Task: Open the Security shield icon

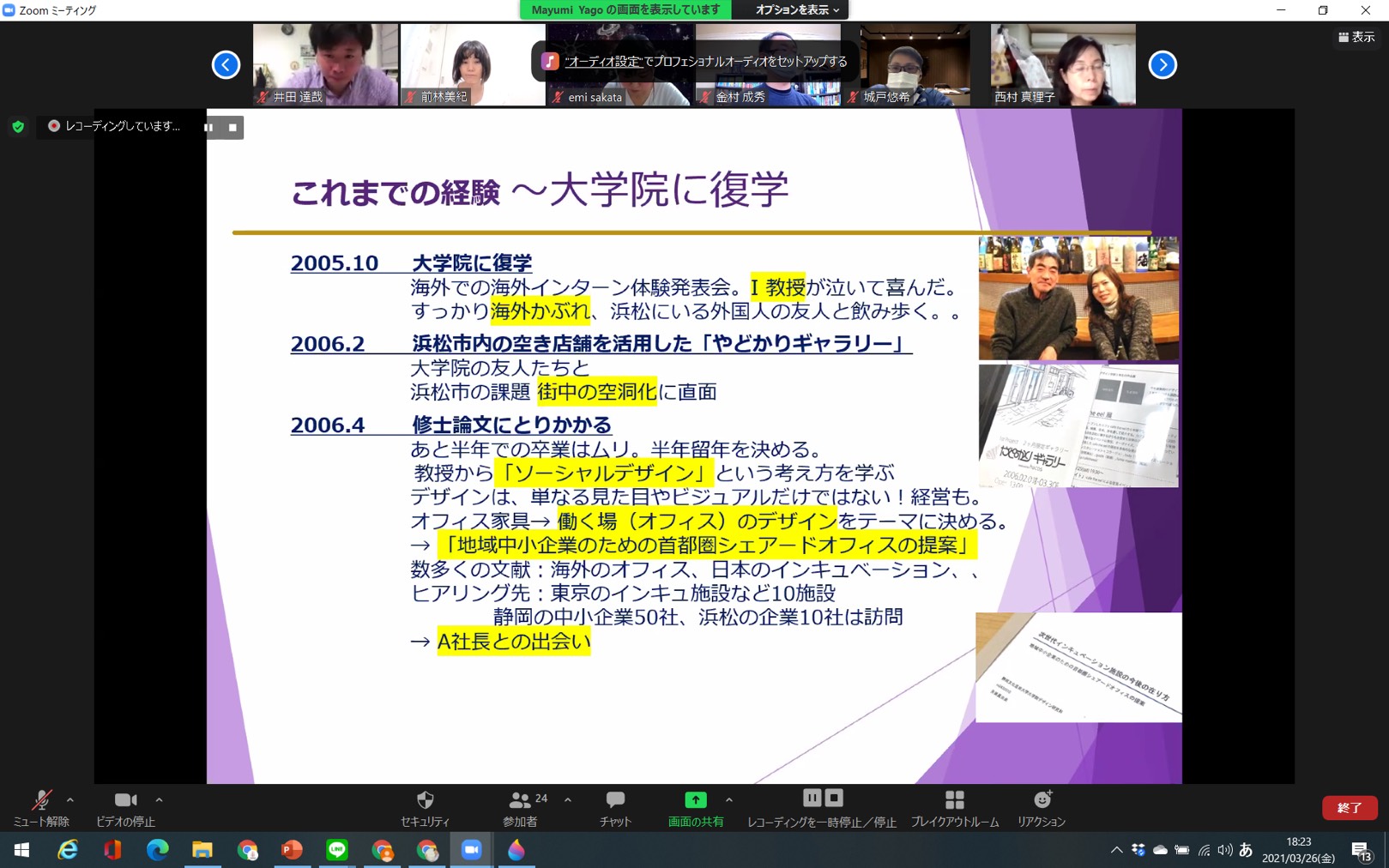Action: [x=425, y=800]
